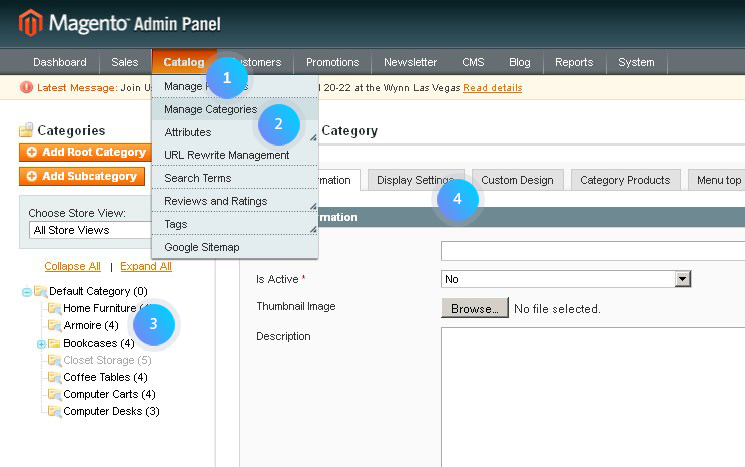This screenshot has width=745, height=467.
Task: Click the category name input field
Action: pyautogui.click(x=593, y=251)
